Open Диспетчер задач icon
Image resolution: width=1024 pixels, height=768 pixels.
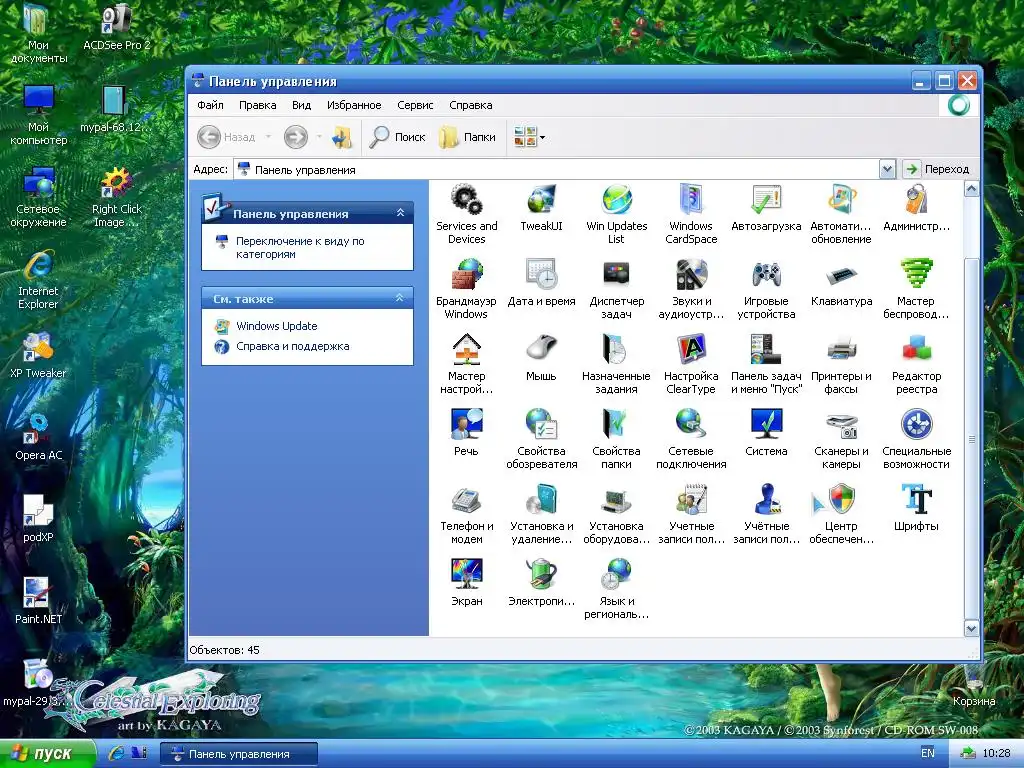point(616,289)
